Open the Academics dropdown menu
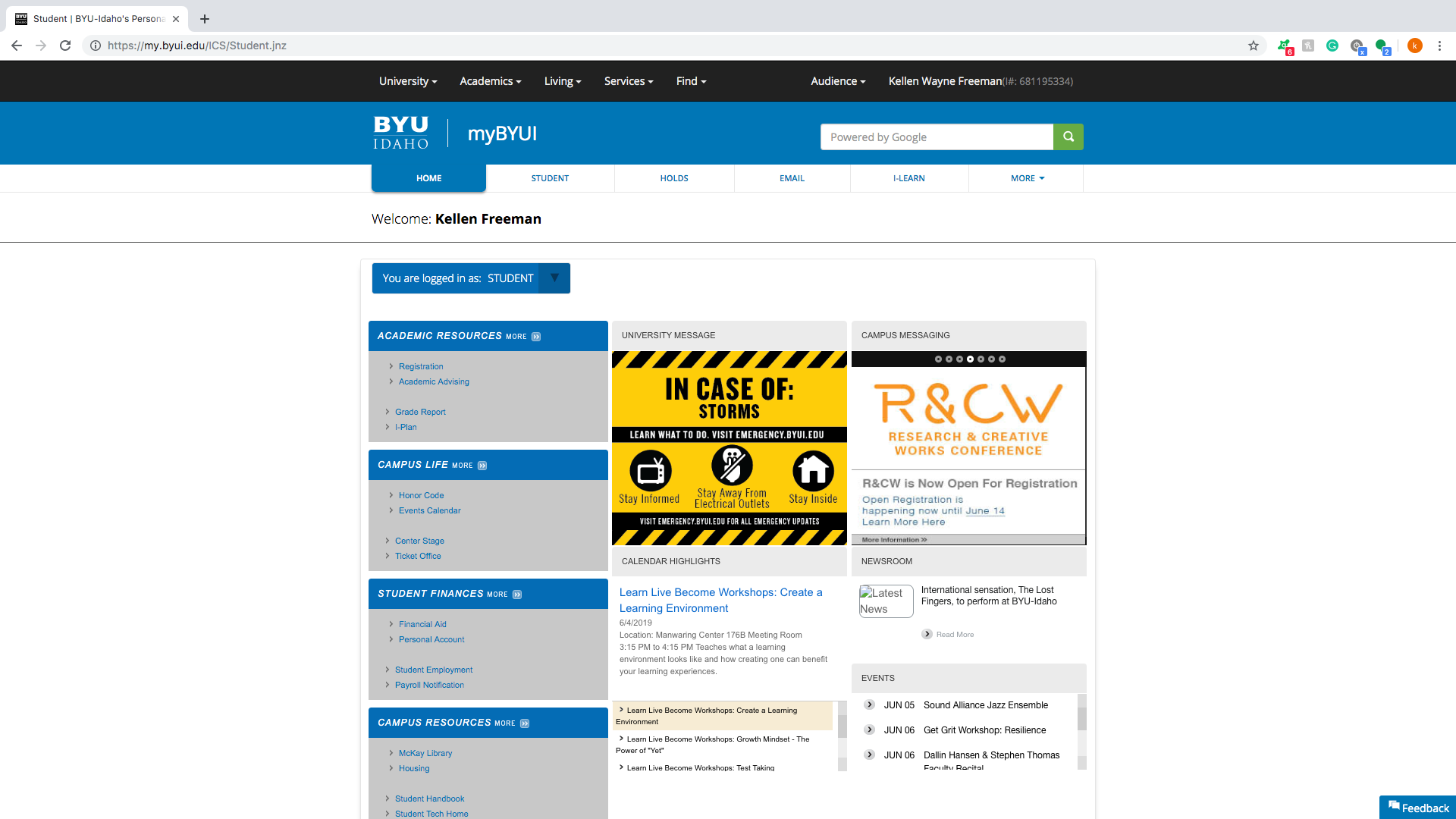 pos(491,81)
